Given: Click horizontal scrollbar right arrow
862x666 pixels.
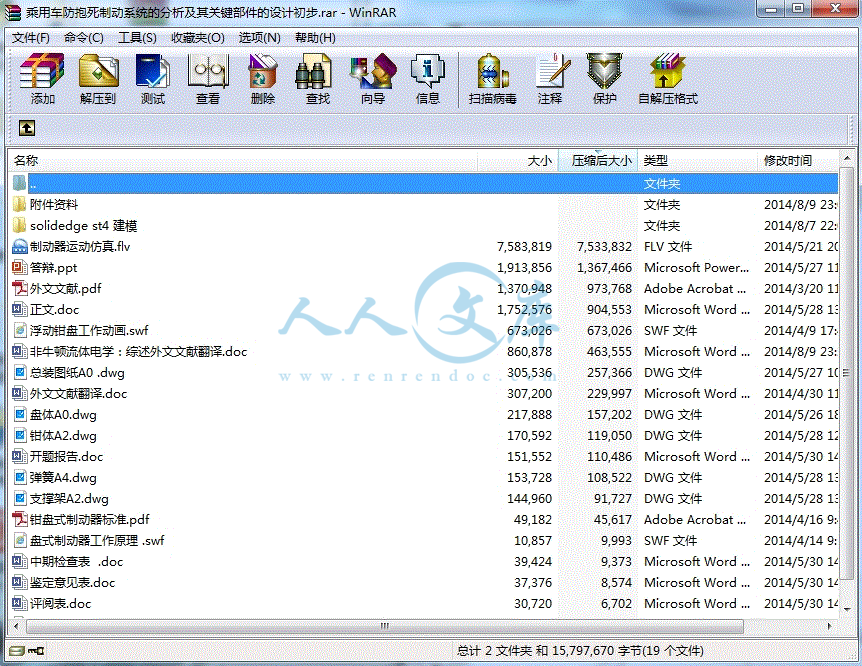Looking at the screenshot, I should (x=830, y=626).
